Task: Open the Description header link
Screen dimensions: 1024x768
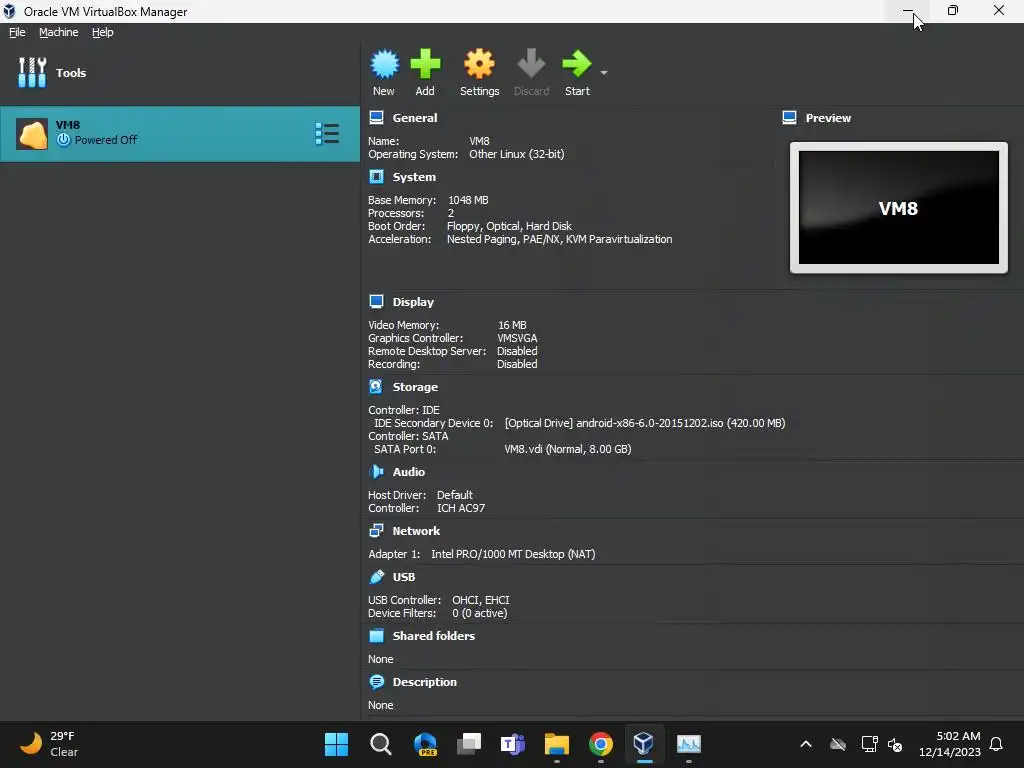Action: 424,682
